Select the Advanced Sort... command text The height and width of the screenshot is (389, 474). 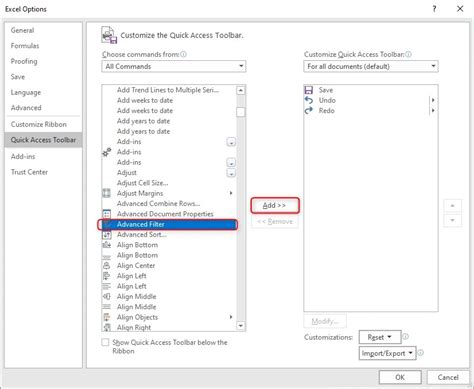coord(142,235)
